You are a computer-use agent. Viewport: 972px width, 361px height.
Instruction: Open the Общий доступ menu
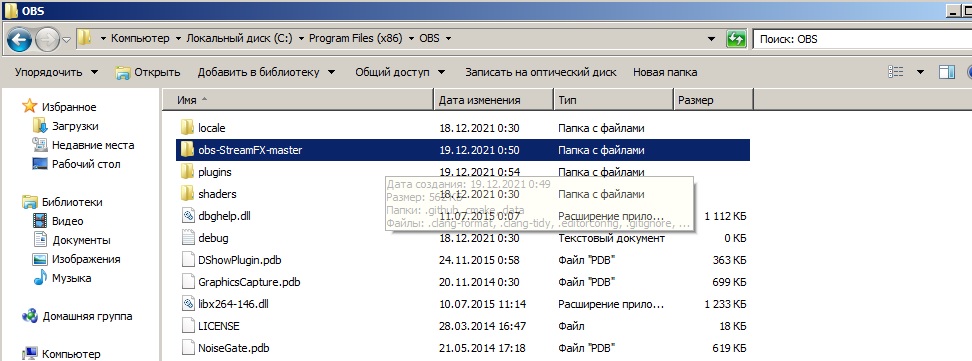click(400, 72)
